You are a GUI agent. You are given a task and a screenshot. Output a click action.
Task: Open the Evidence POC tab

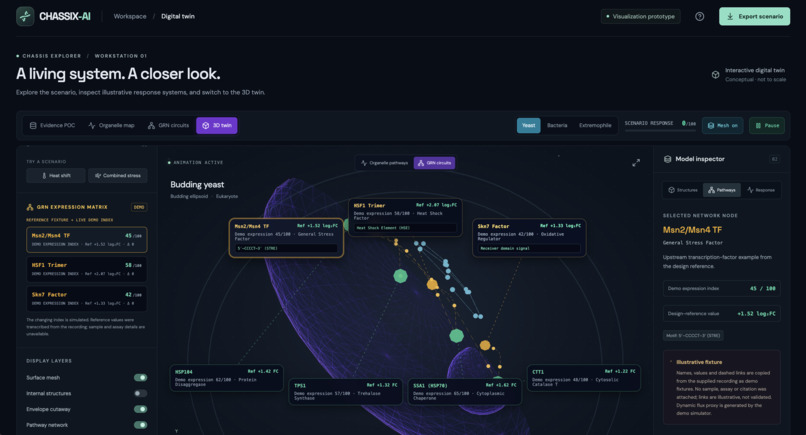tap(52, 125)
